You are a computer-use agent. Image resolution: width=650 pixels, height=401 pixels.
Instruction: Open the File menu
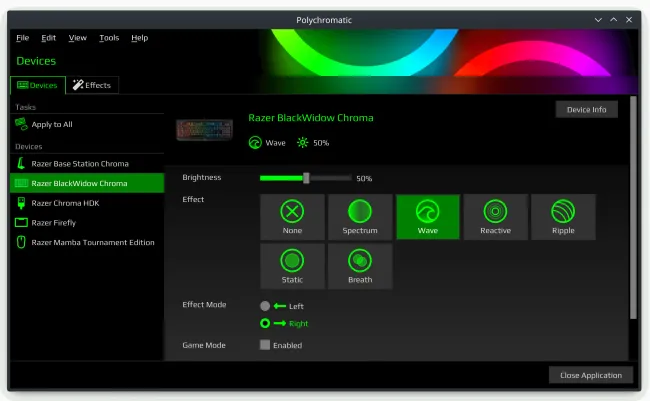coord(22,38)
